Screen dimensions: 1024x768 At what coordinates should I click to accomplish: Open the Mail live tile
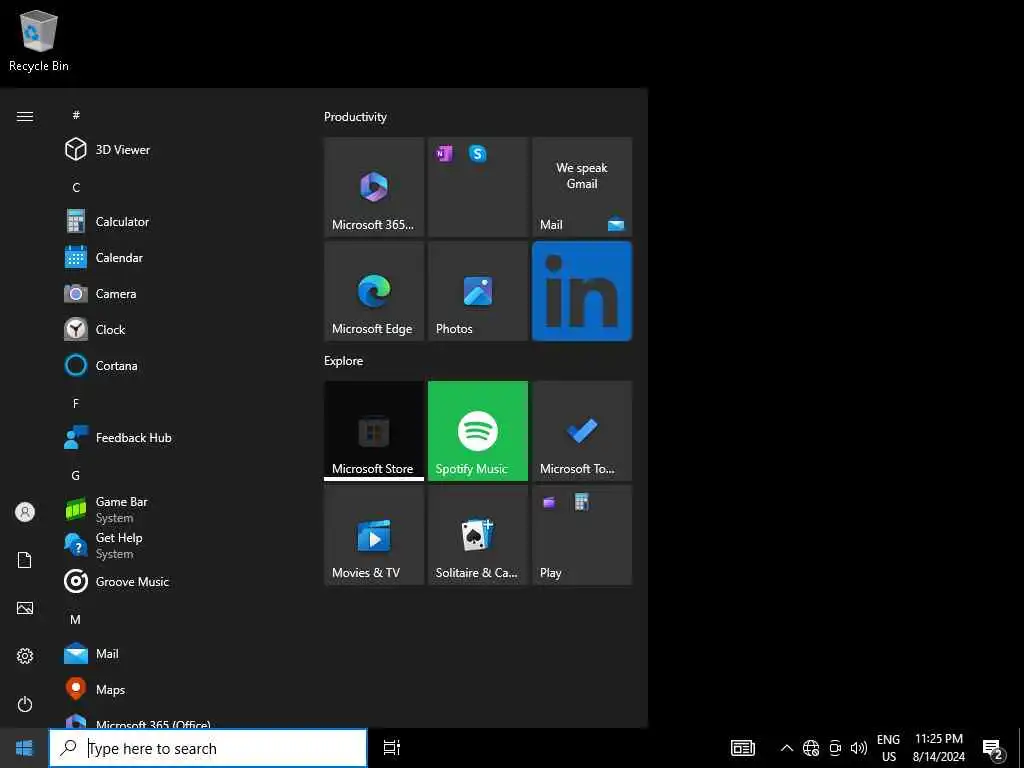click(582, 187)
